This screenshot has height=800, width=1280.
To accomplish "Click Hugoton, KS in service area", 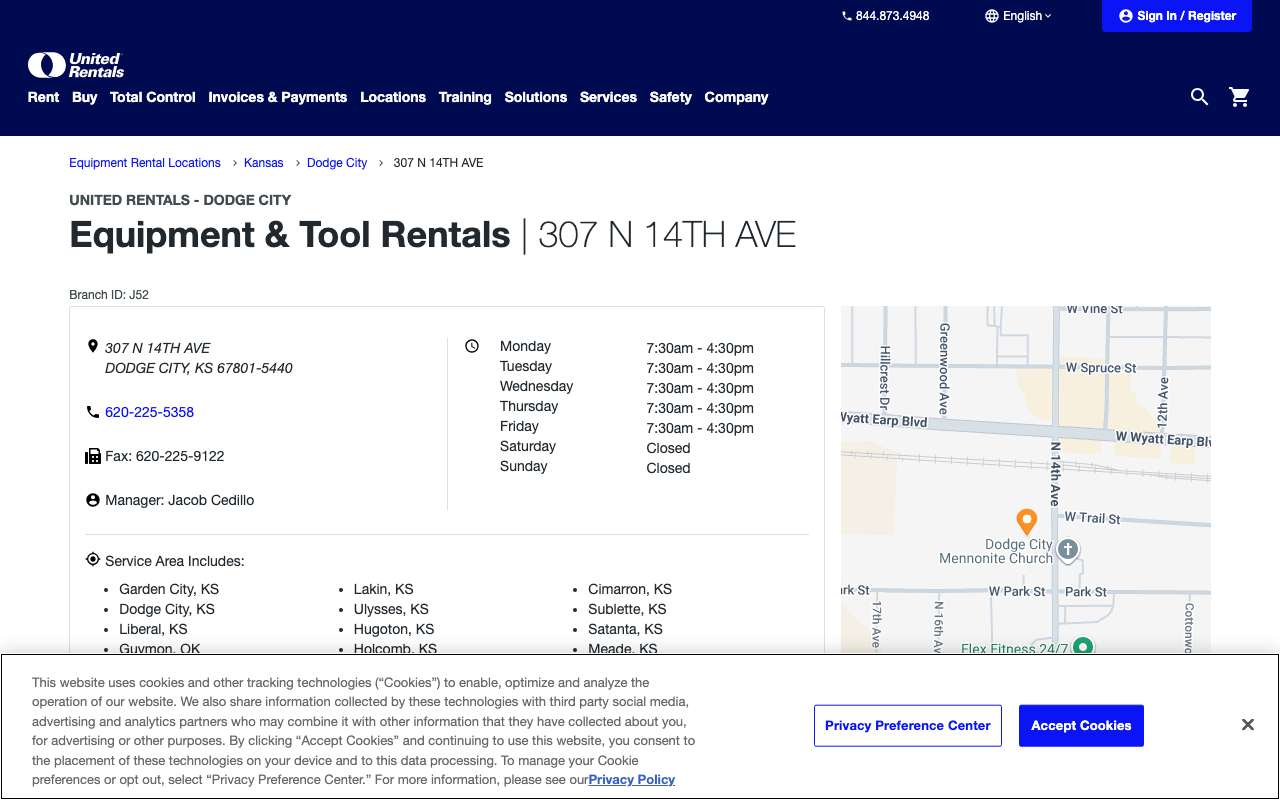I will 394,629.
